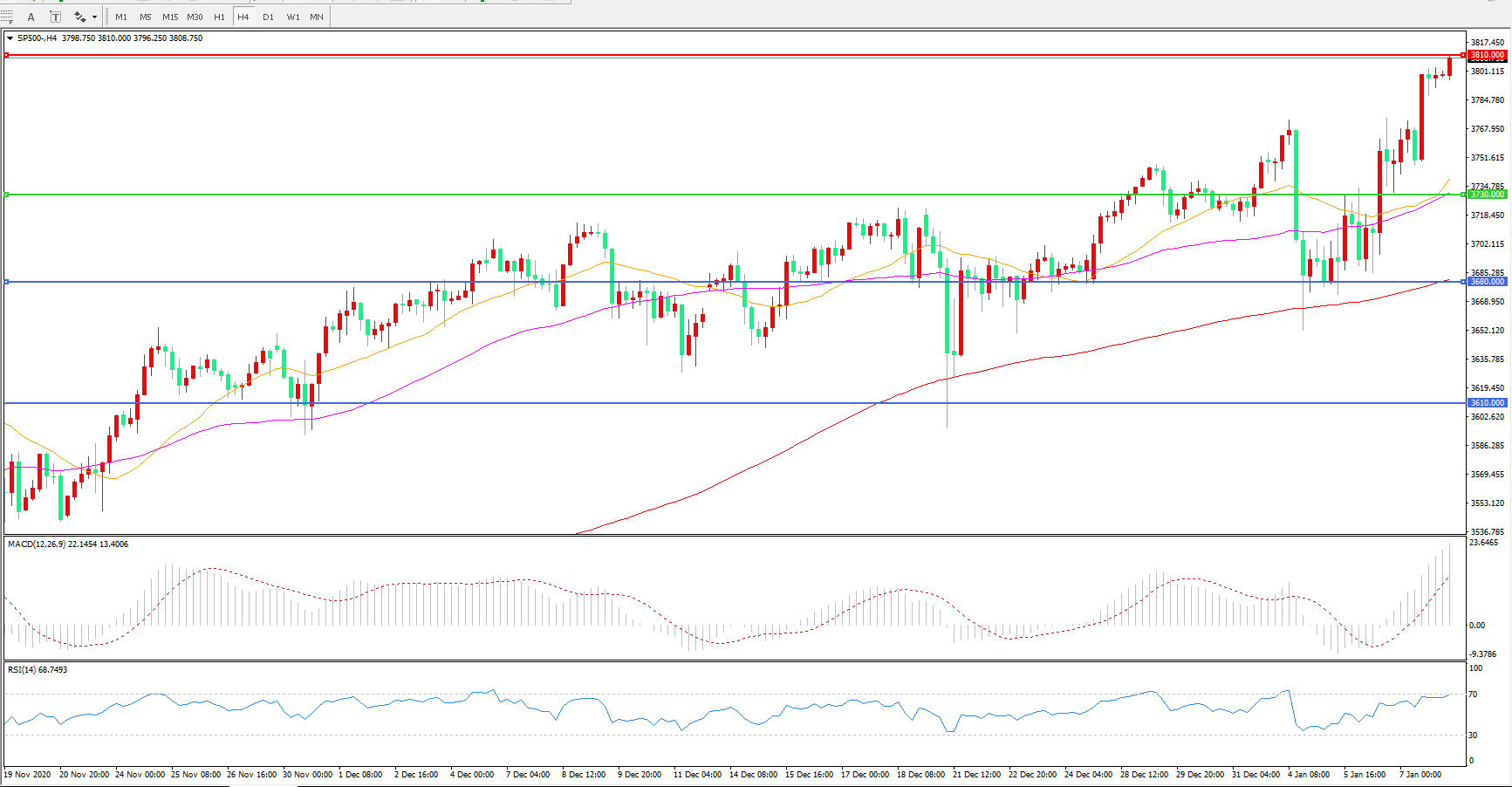Click the red 3810.000 price label
This screenshot has height=787, width=1512.
1487,55
